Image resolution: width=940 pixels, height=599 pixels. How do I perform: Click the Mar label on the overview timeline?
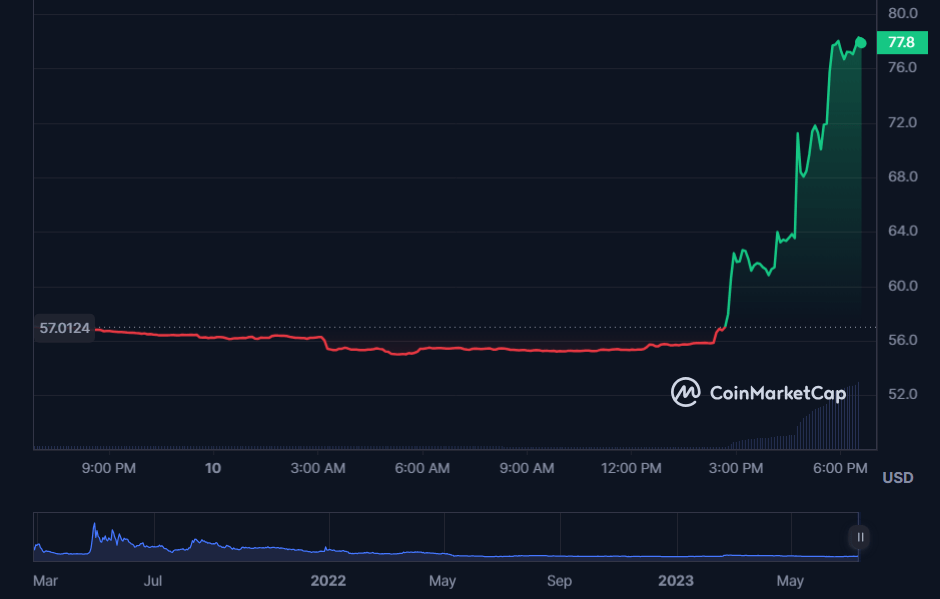46,581
